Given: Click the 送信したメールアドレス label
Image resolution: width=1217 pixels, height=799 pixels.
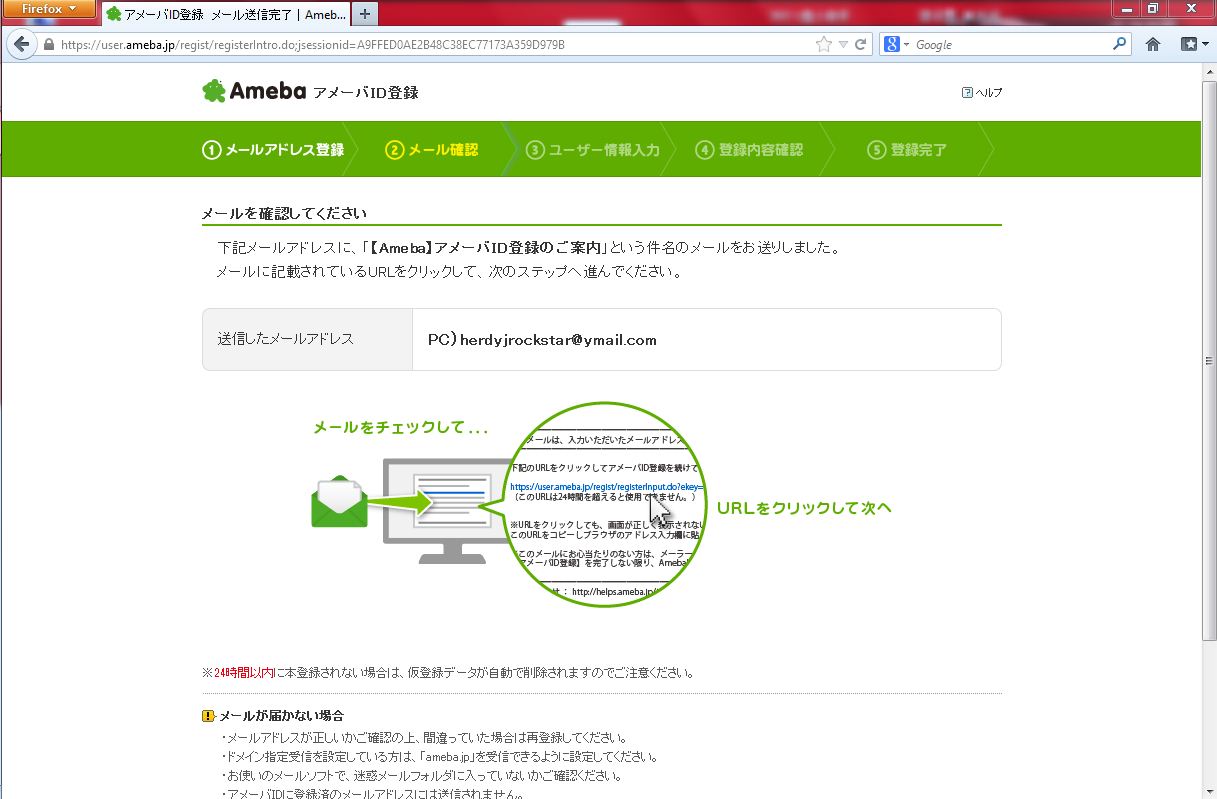Looking at the screenshot, I should [x=286, y=339].
